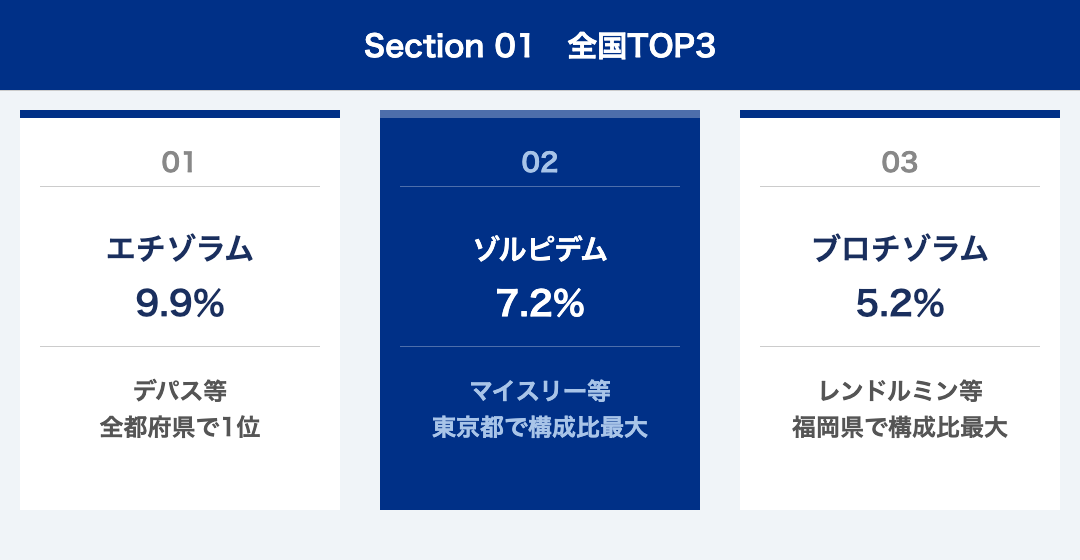Image resolution: width=1080 pixels, height=560 pixels.
Task: Click the エチゾラム drug name
Action: point(180,249)
